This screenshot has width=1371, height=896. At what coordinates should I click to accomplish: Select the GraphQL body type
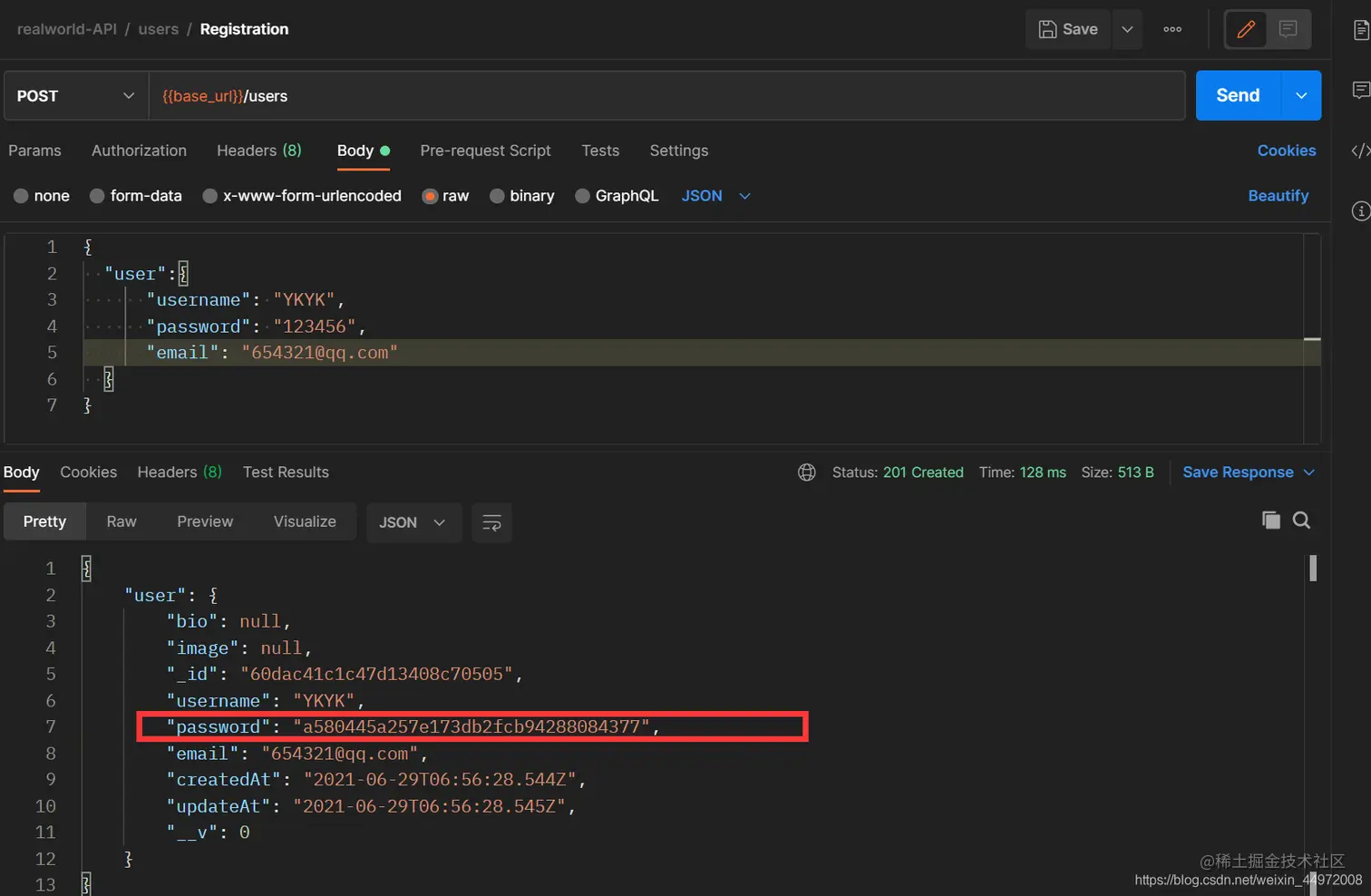[617, 196]
